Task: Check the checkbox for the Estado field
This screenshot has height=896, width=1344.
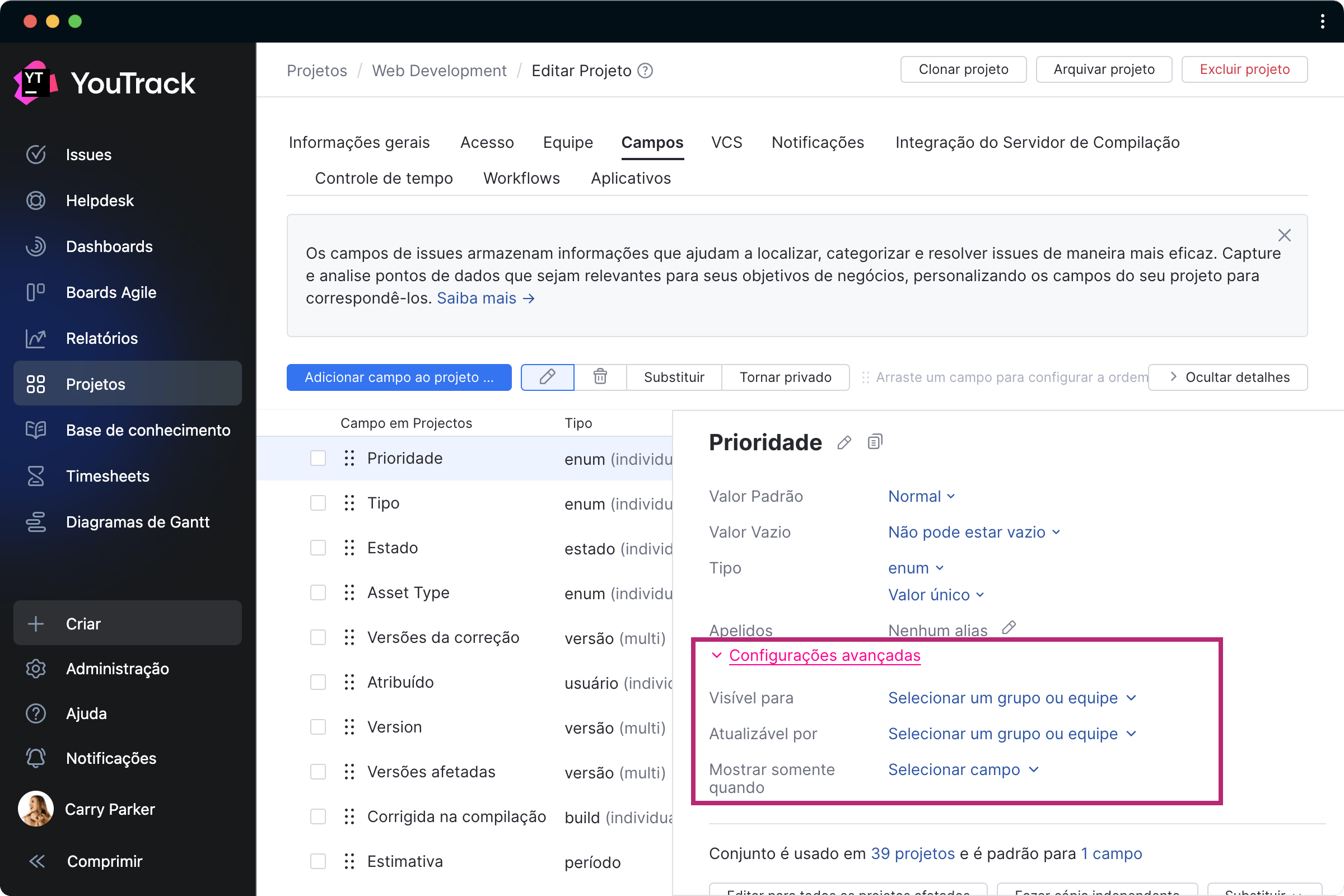Action: click(x=318, y=547)
